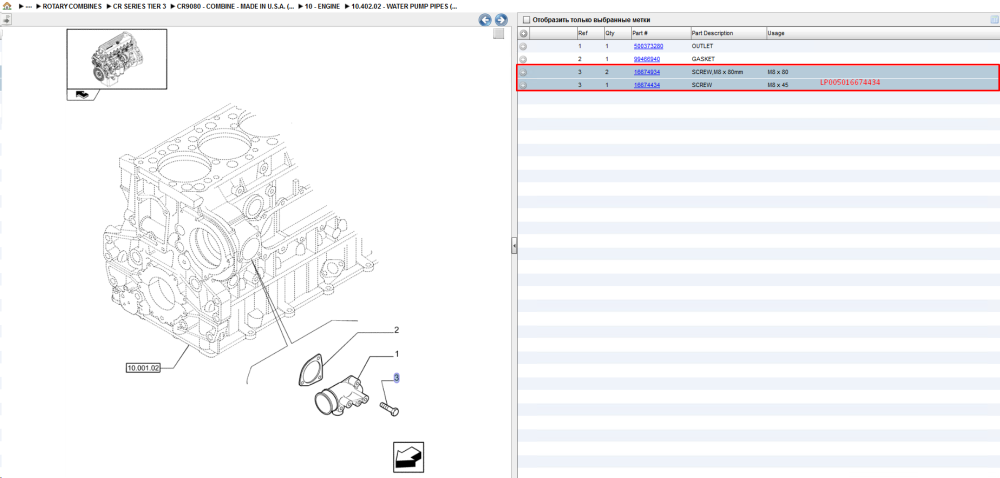
Task: Click callout number 1 in diagram
Action: pyautogui.click(x=396, y=354)
